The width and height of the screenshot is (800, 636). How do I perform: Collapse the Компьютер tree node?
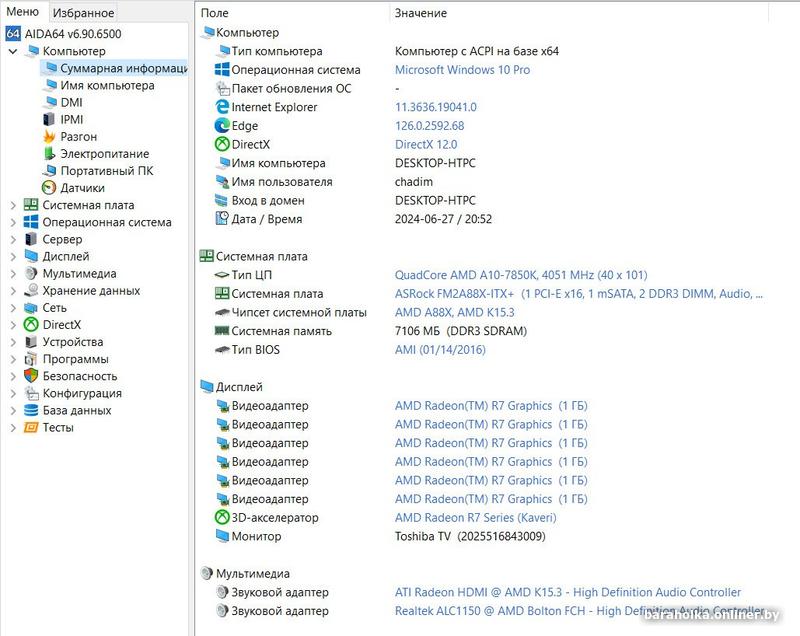[13, 52]
